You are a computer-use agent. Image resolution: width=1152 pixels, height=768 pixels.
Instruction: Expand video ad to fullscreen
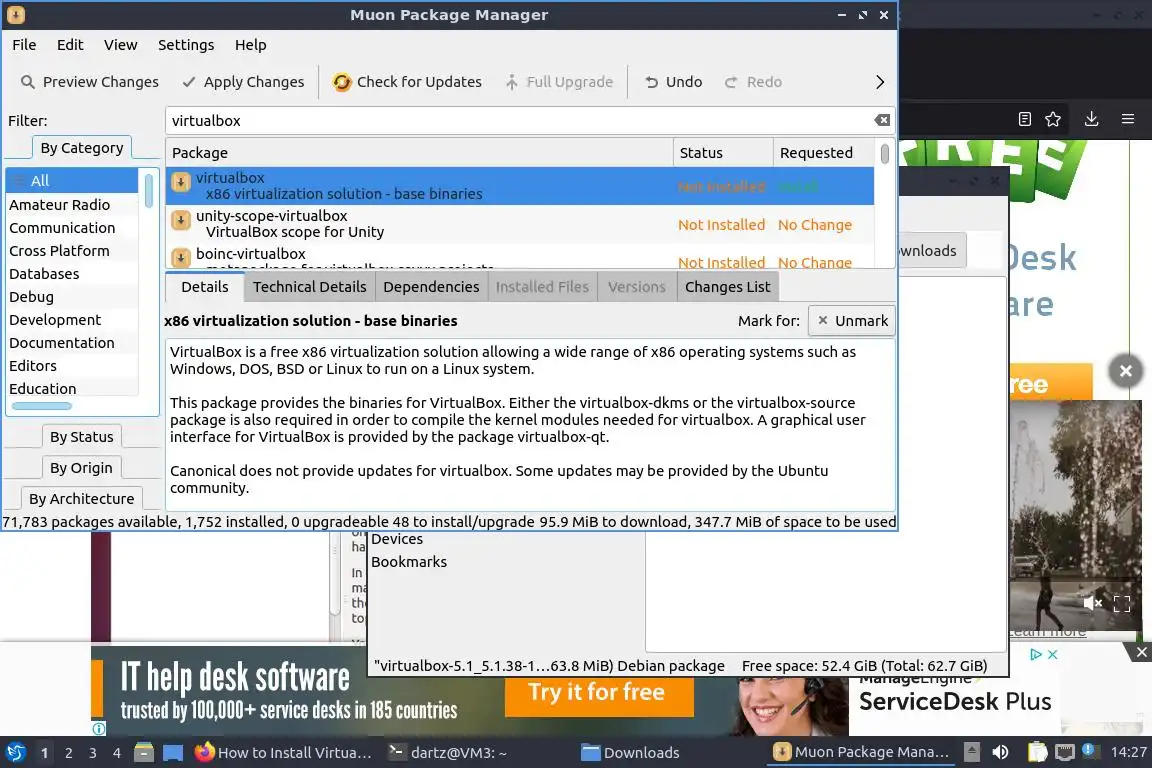[x=1122, y=604]
